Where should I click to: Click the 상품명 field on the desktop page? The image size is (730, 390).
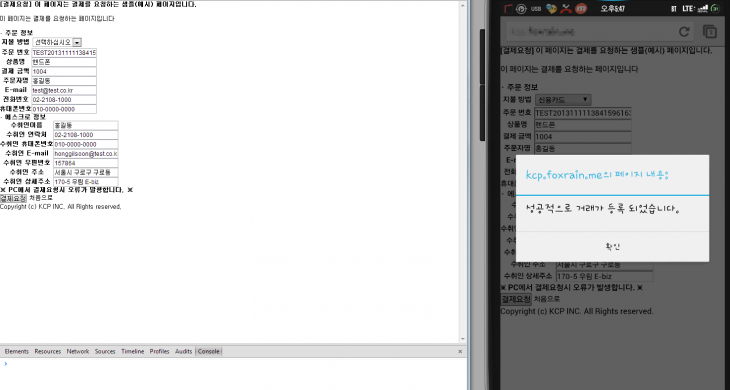[x=64, y=62]
